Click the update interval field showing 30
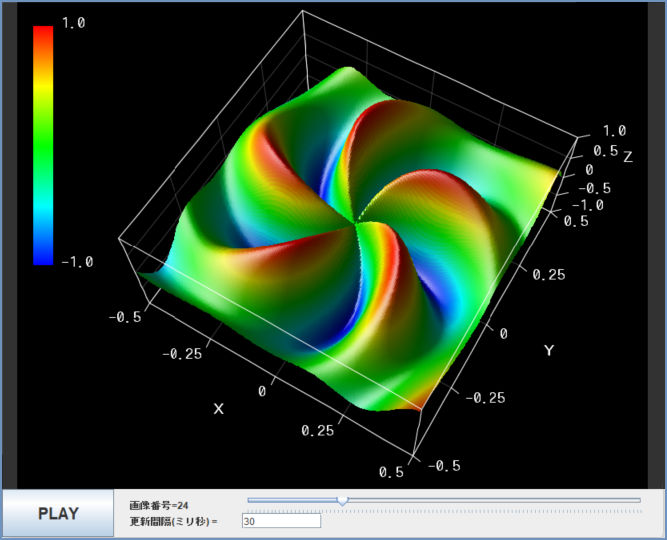The width and height of the screenshot is (667, 540). [x=281, y=521]
